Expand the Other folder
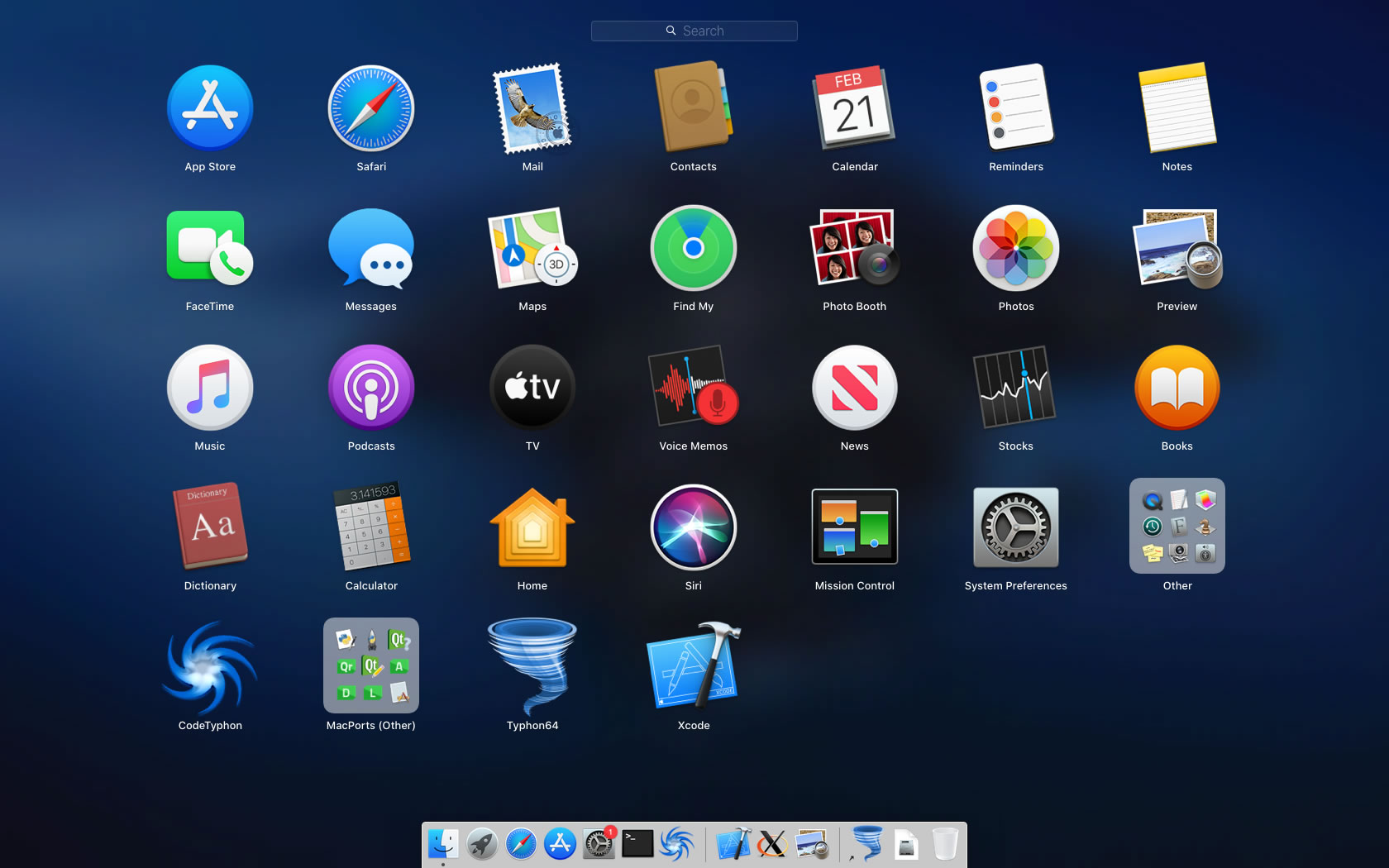Viewport: 1389px width, 868px height. point(1177,526)
